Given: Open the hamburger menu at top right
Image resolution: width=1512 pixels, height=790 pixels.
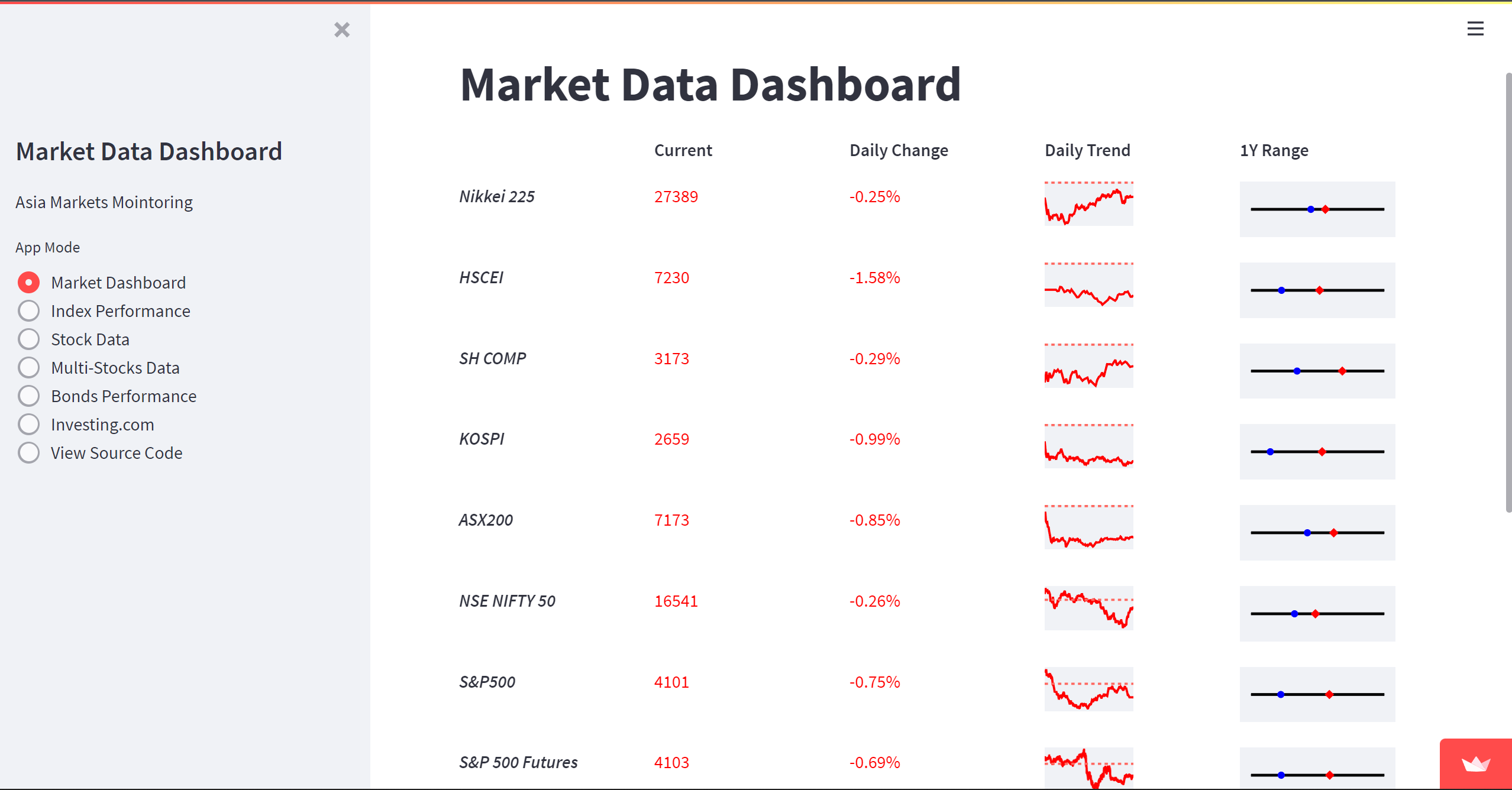Looking at the screenshot, I should pyautogui.click(x=1475, y=28).
